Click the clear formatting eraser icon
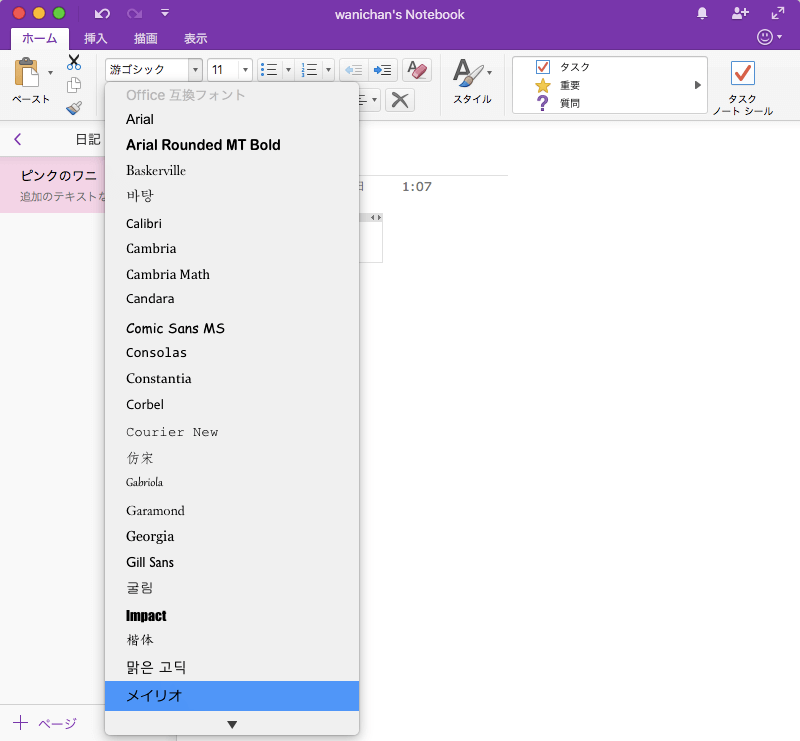800x741 pixels. [x=416, y=70]
